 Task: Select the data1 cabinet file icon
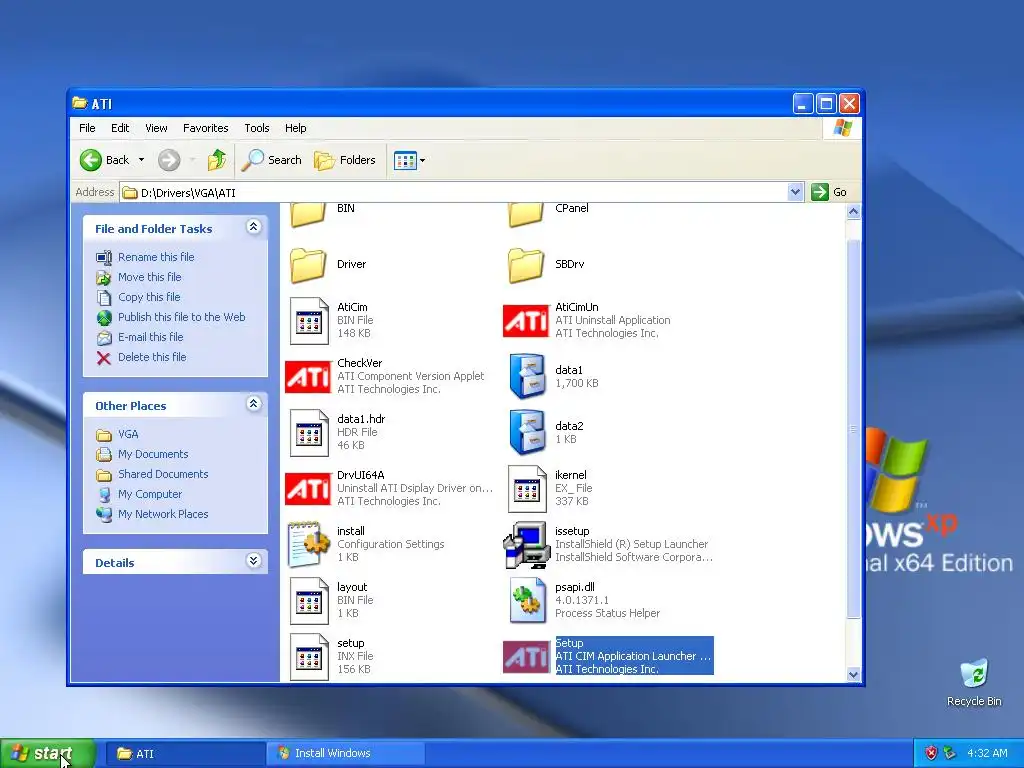(527, 377)
